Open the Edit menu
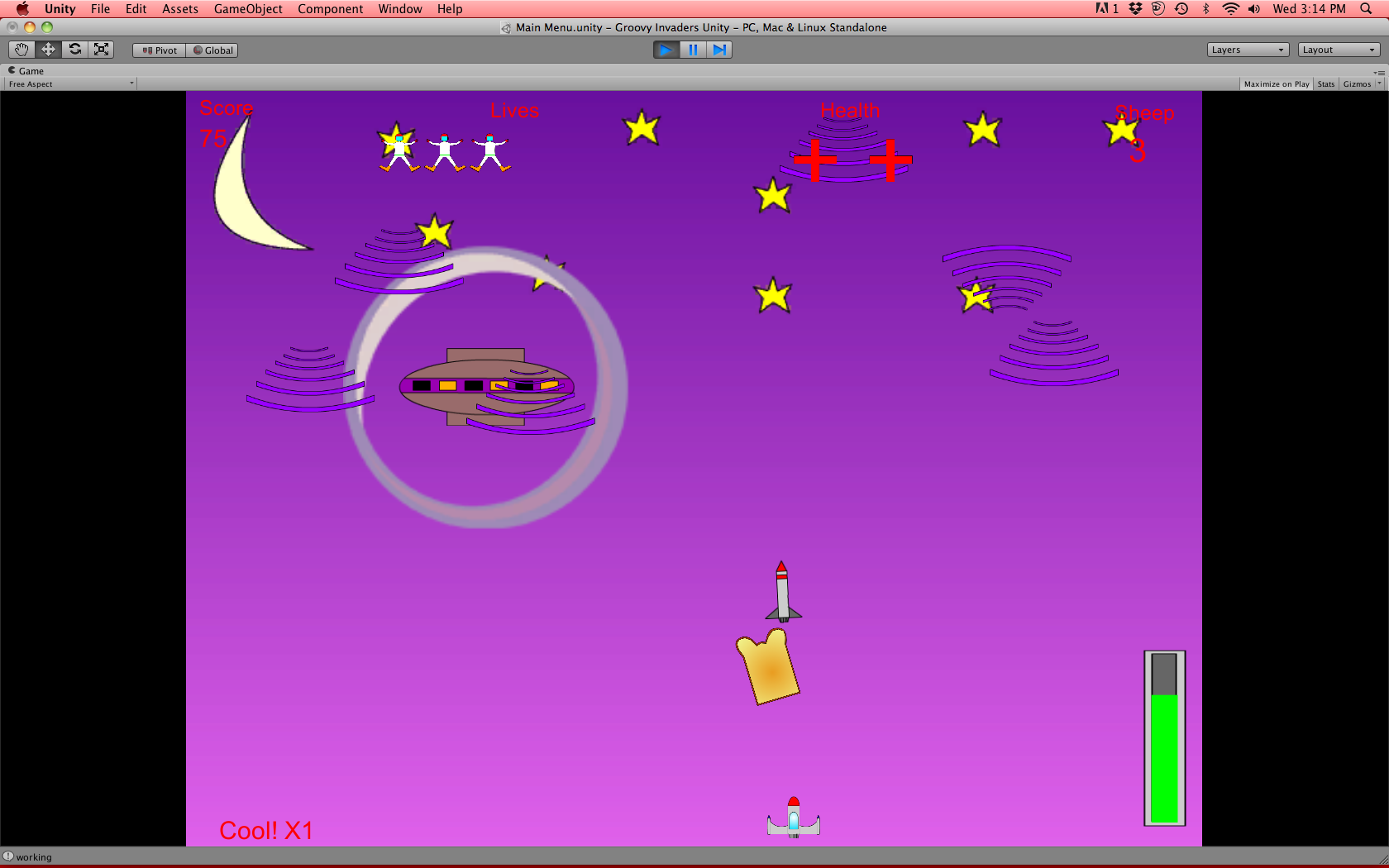Screen dimensions: 1389x868 click(136, 8)
